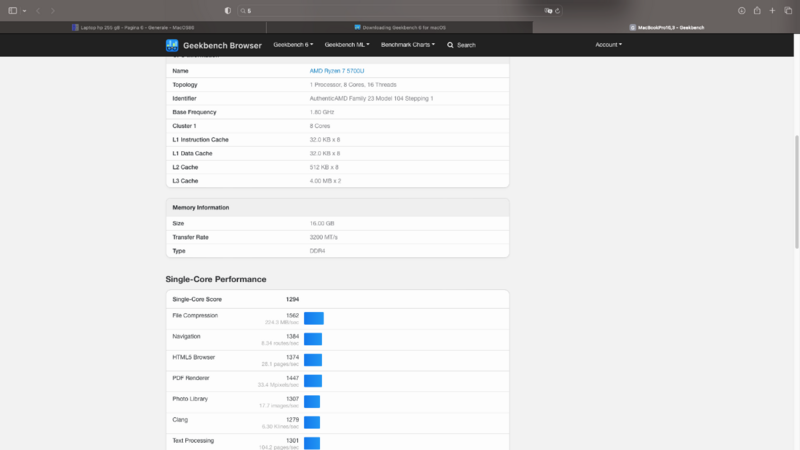This screenshot has width=800, height=450.
Task: Click the 'Single-Core Performance' heading
Action: pyautogui.click(x=216, y=279)
